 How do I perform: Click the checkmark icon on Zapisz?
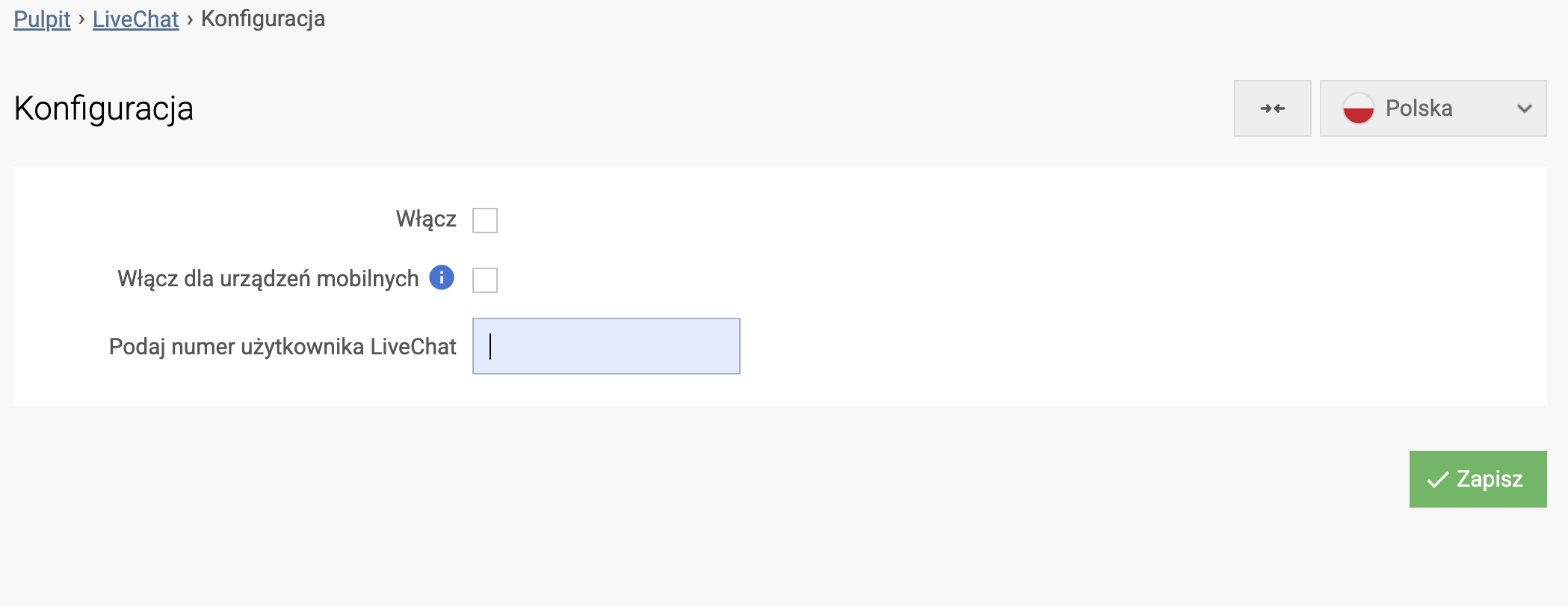pyautogui.click(x=1437, y=480)
